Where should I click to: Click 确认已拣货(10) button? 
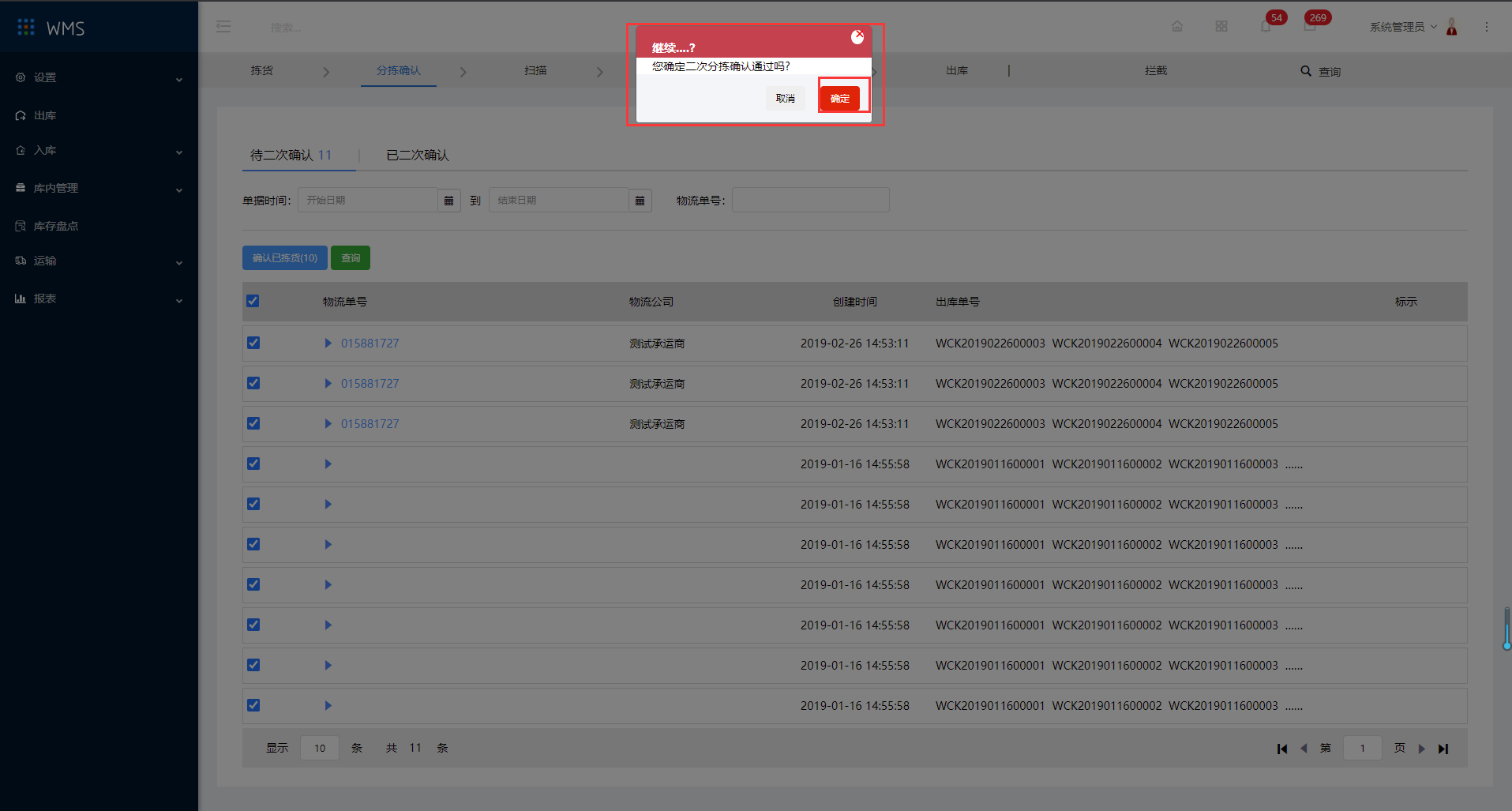click(x=285, y=258)
